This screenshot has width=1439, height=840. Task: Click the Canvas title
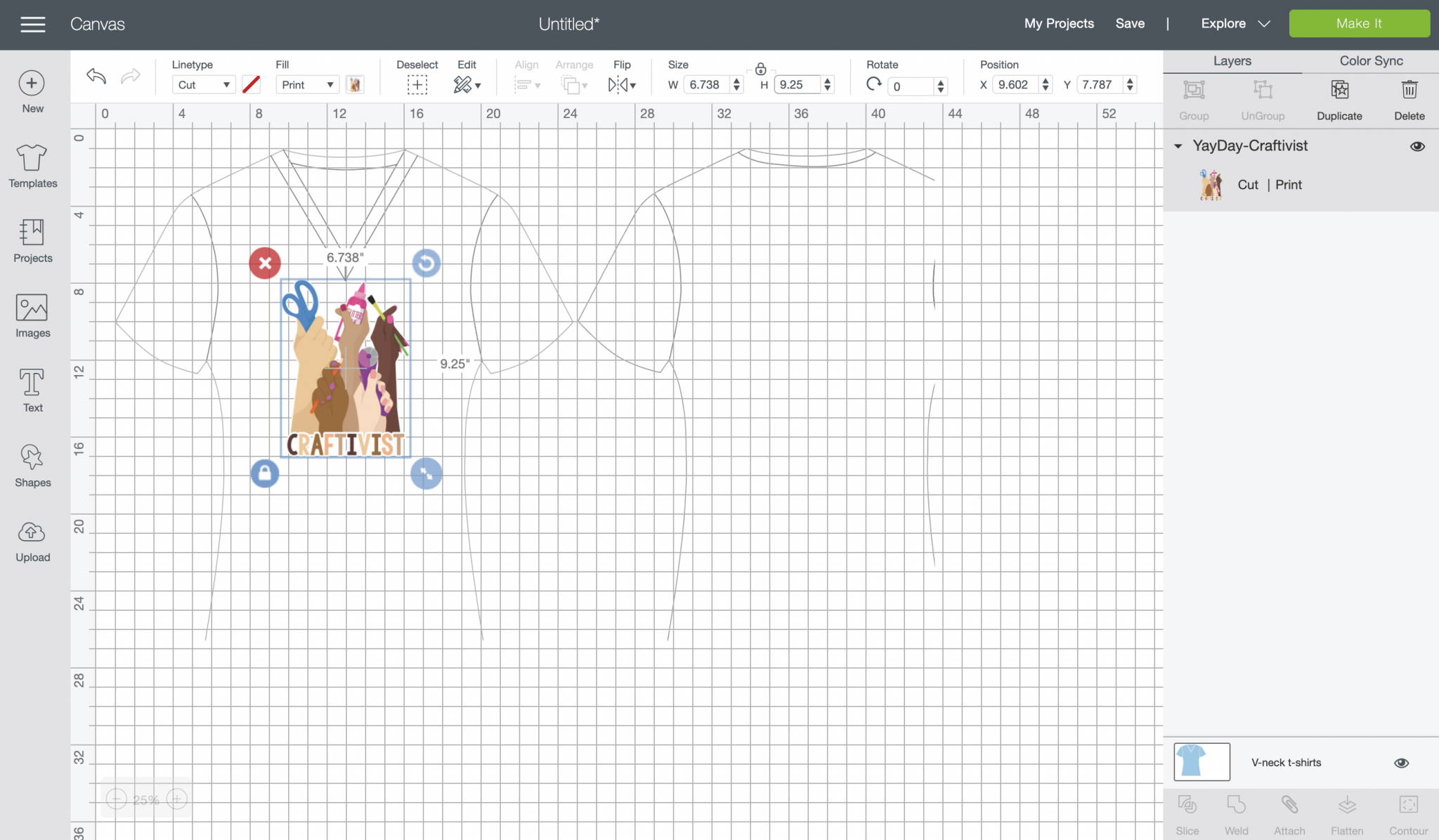point(98,25)
